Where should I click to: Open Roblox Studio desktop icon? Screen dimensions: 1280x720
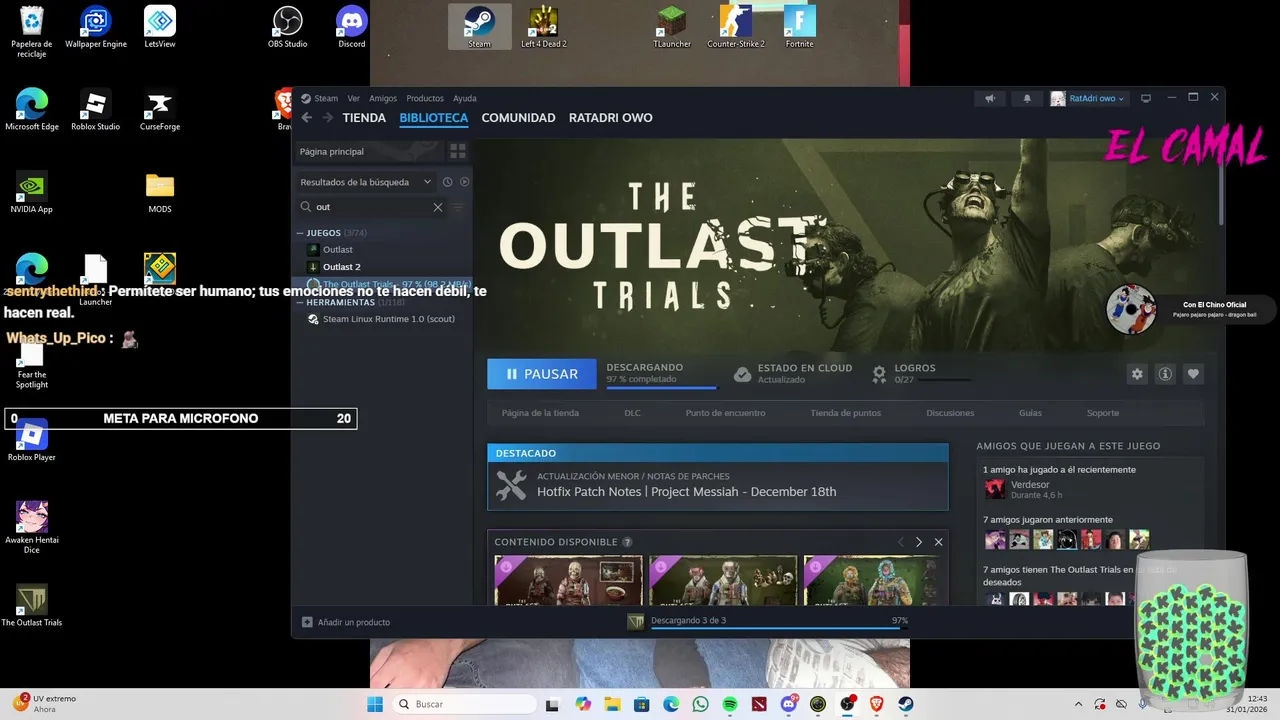(x=96, y=110)
